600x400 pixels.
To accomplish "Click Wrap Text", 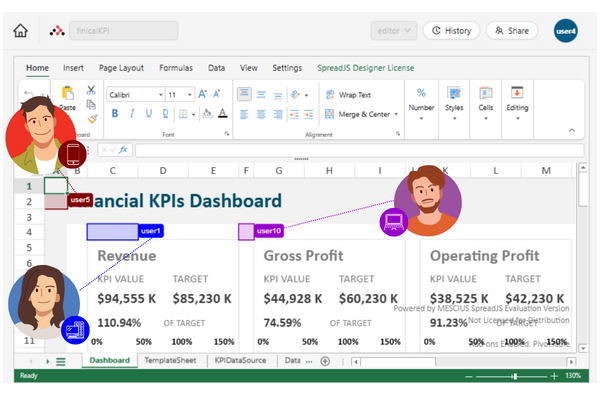I will click(348, 95).
